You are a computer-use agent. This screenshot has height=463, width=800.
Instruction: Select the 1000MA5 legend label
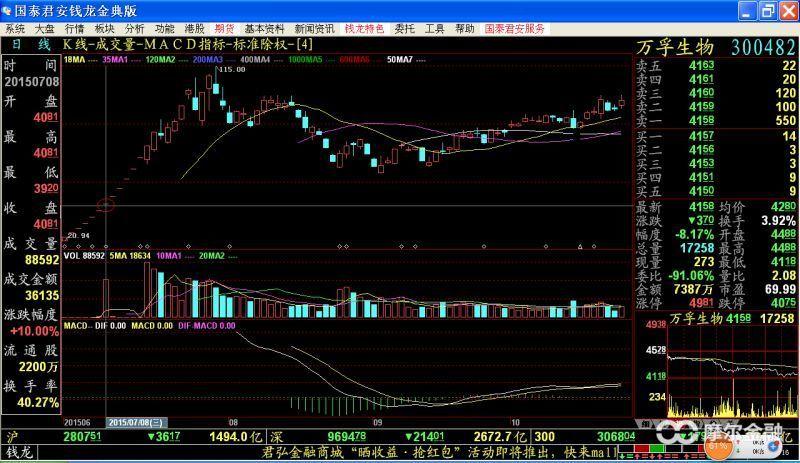(x=305, y=60)
